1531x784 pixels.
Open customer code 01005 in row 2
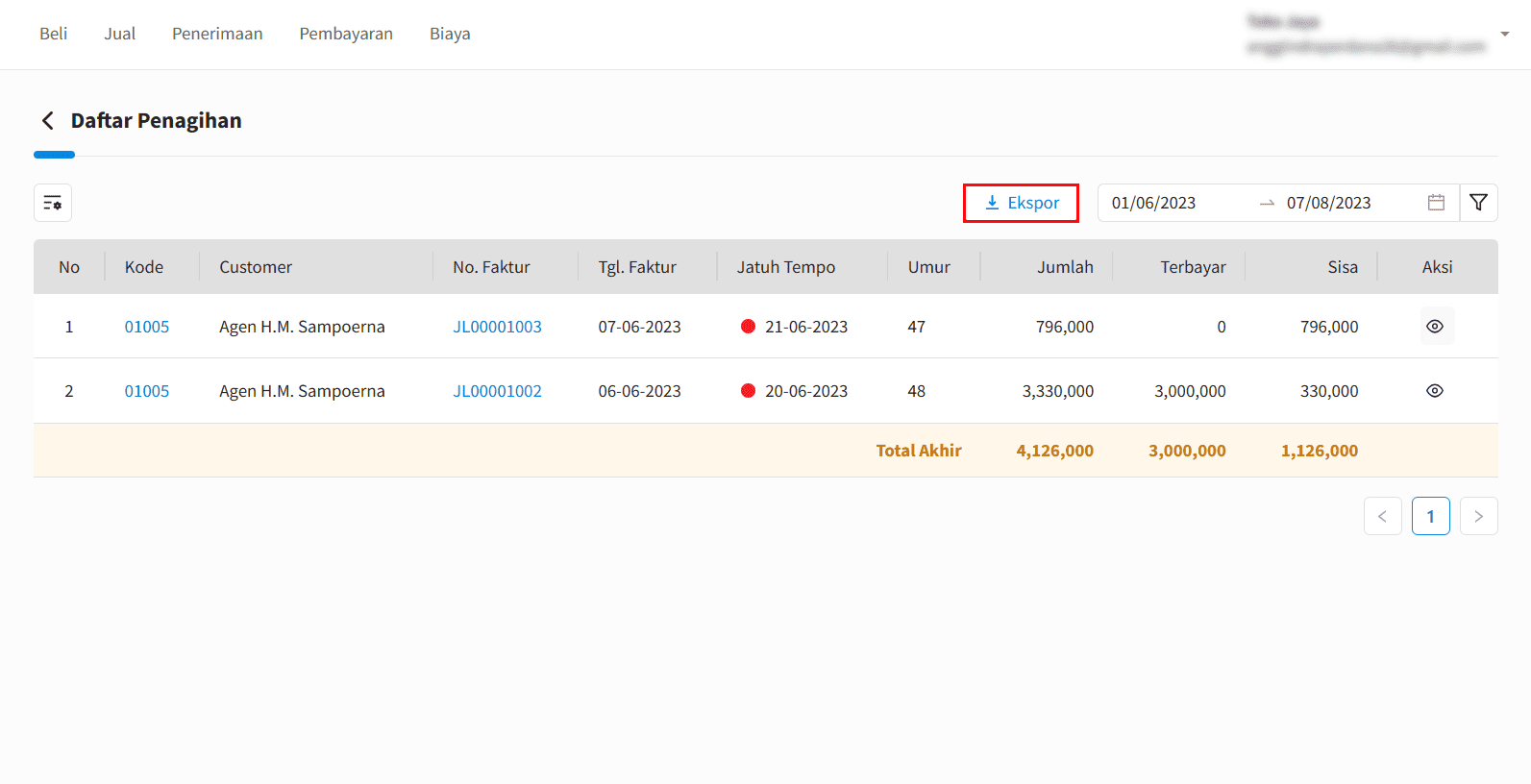click(147, 391)
